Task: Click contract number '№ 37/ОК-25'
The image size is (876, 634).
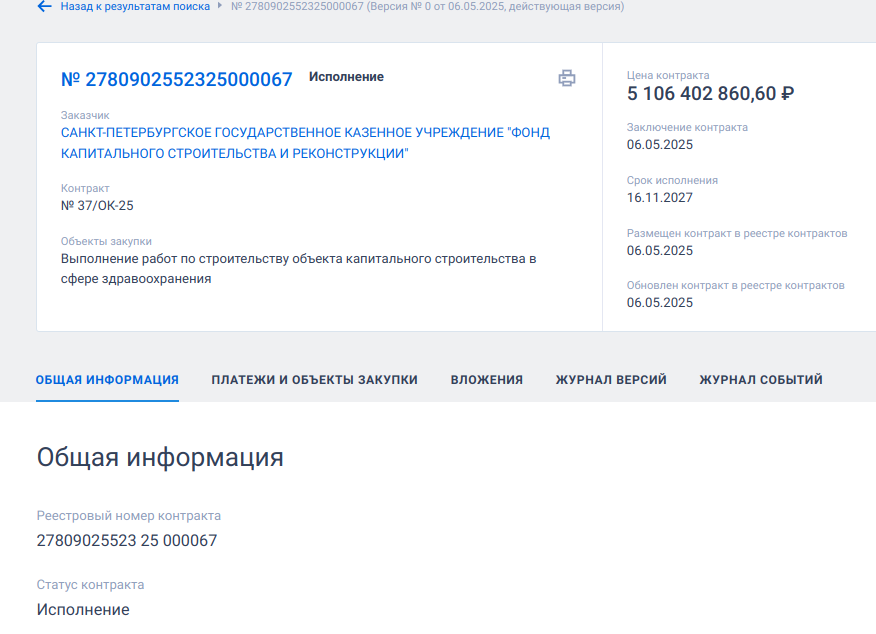Action: pyautogui.click(x=97, y=206)
